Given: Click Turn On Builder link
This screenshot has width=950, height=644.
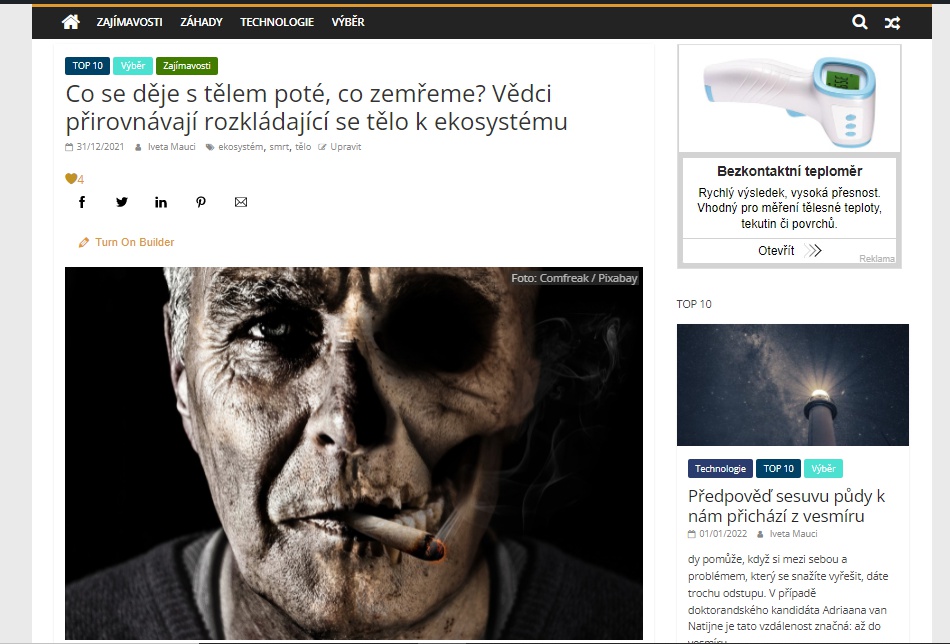Looking at the screenshot, I should 135,242.
